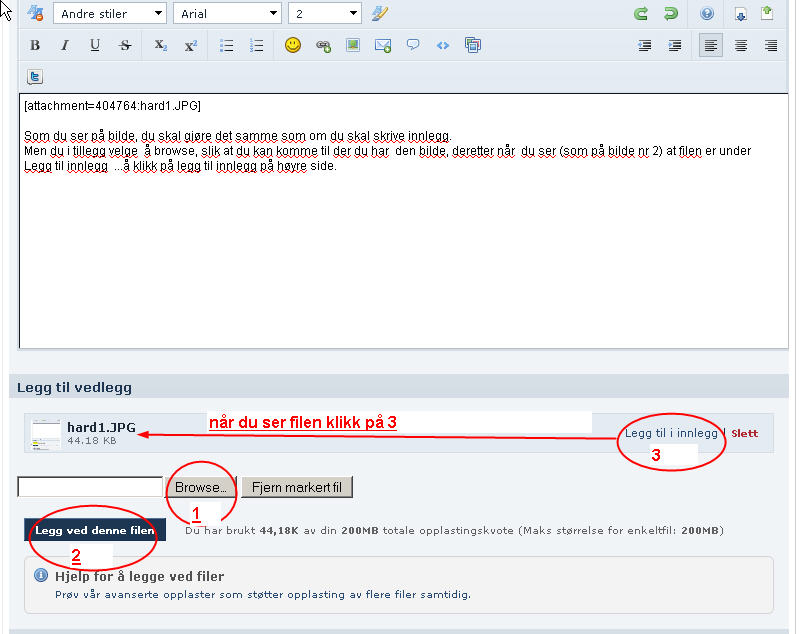The image size is (804, 634).
Task: Click the Browse... button
Action: [x=200, y=487]
